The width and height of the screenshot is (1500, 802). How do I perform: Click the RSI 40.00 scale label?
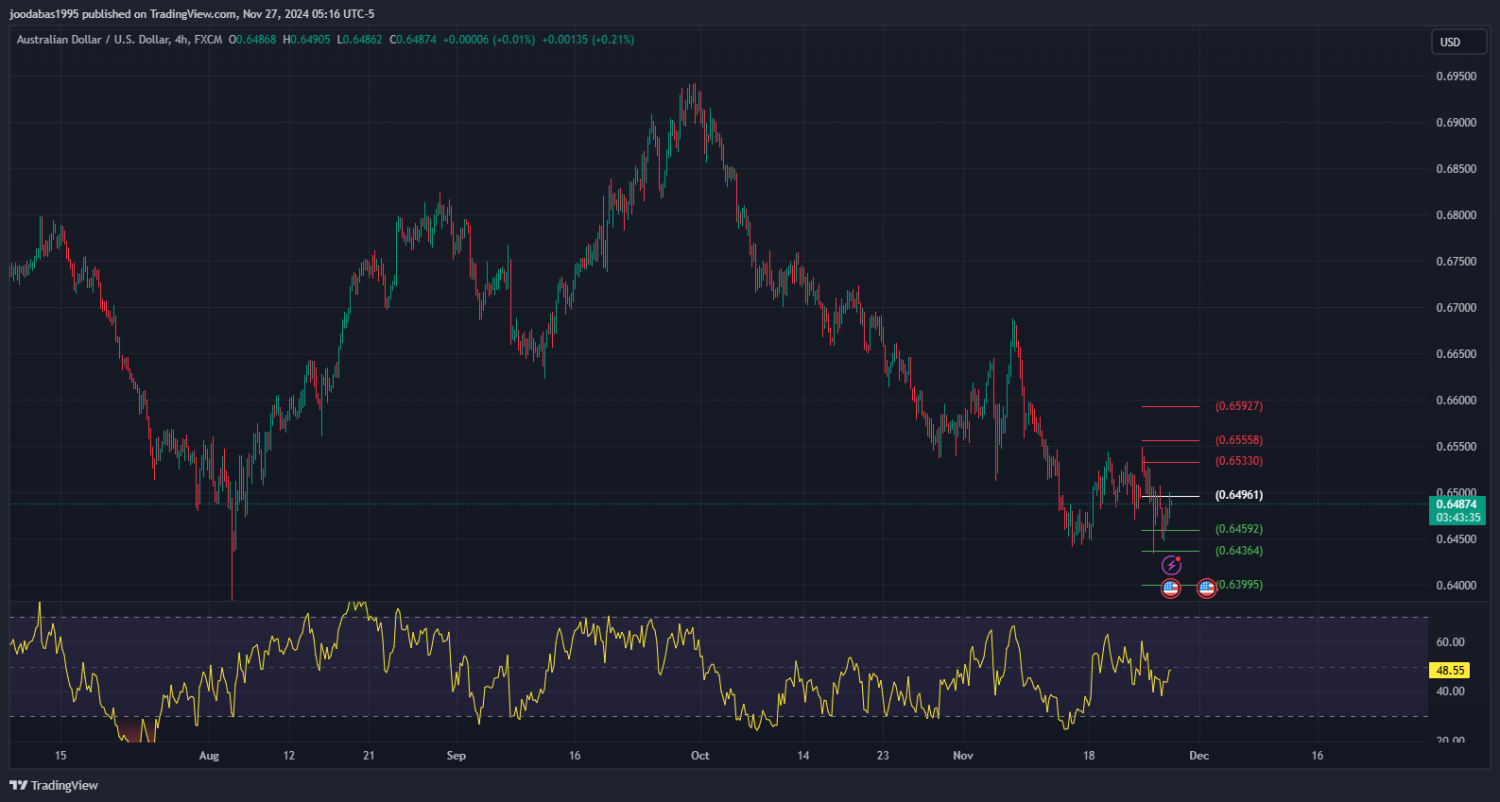pos(1450,691)
